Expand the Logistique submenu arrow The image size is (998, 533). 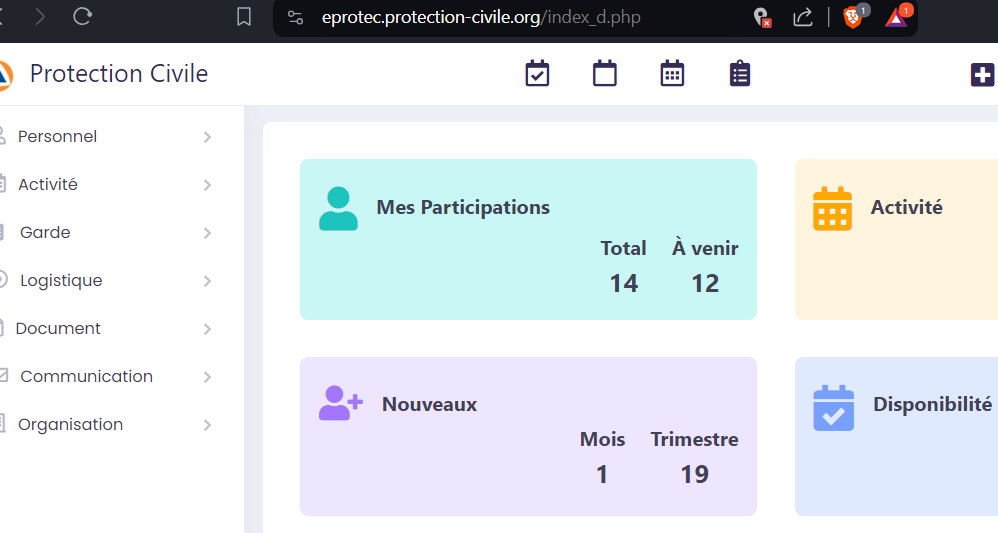207,281
